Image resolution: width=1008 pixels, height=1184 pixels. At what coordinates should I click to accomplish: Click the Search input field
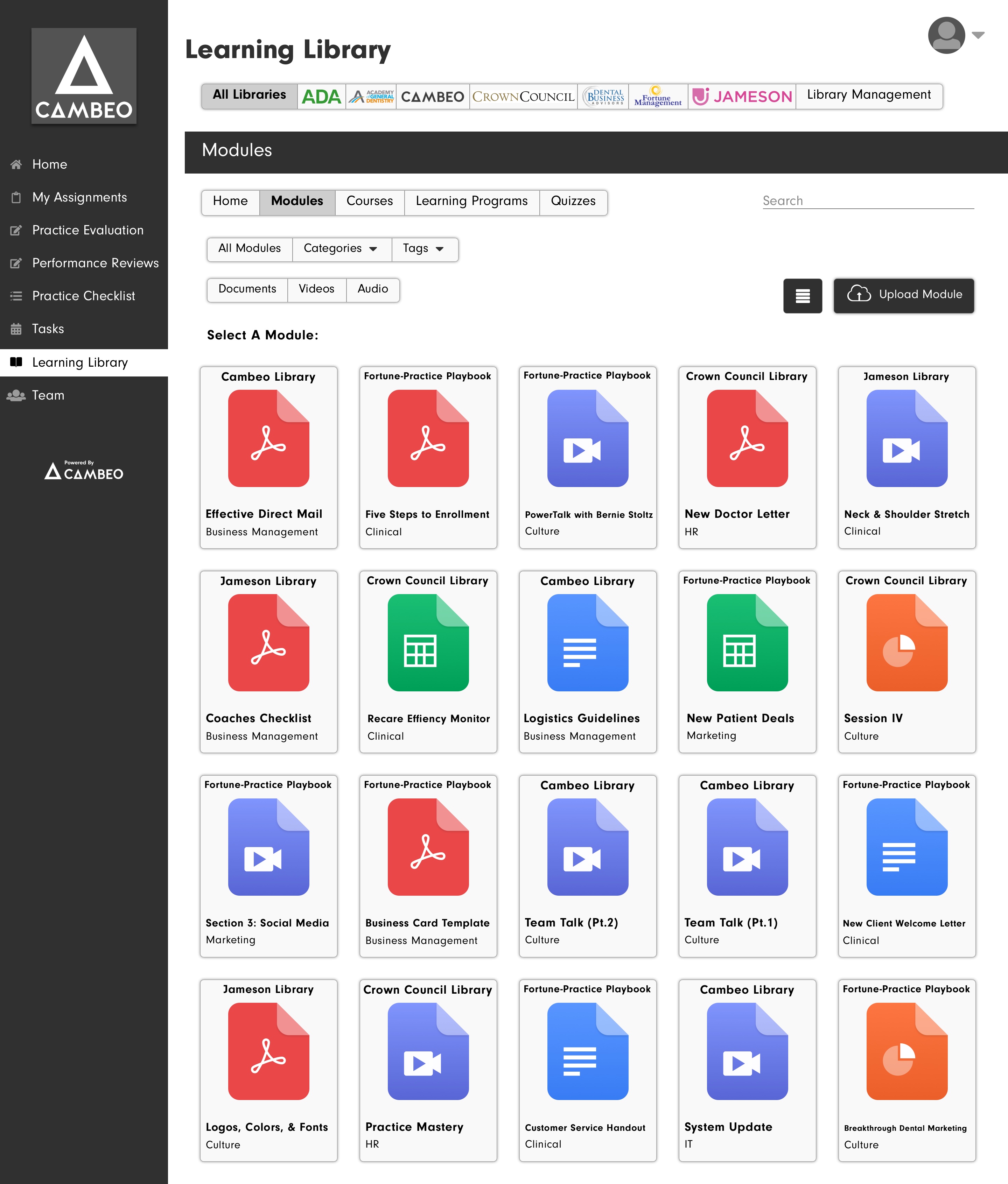pos(867,201)
